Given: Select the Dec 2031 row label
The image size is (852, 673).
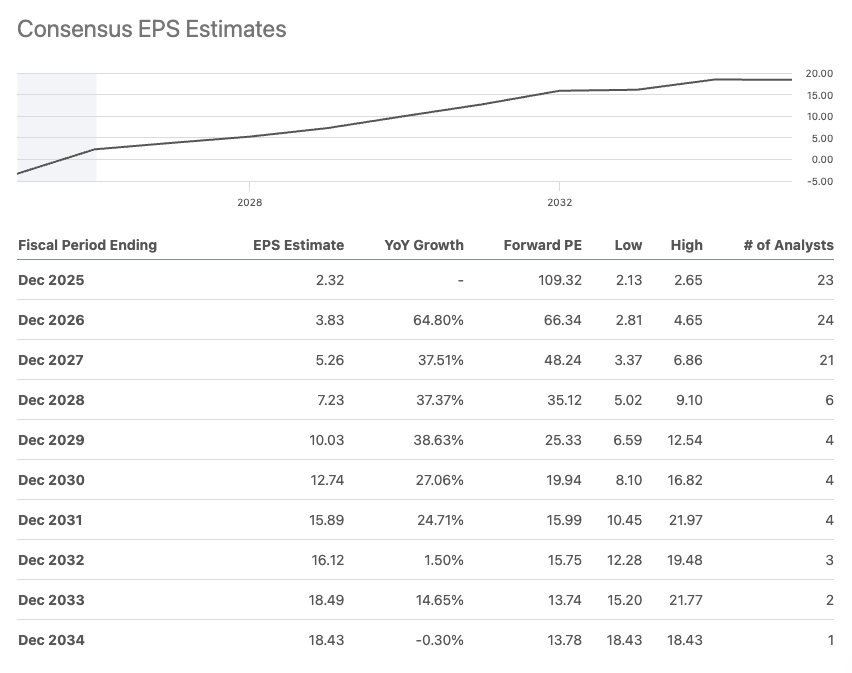Looking at the screenshot, I should point(51,520).
